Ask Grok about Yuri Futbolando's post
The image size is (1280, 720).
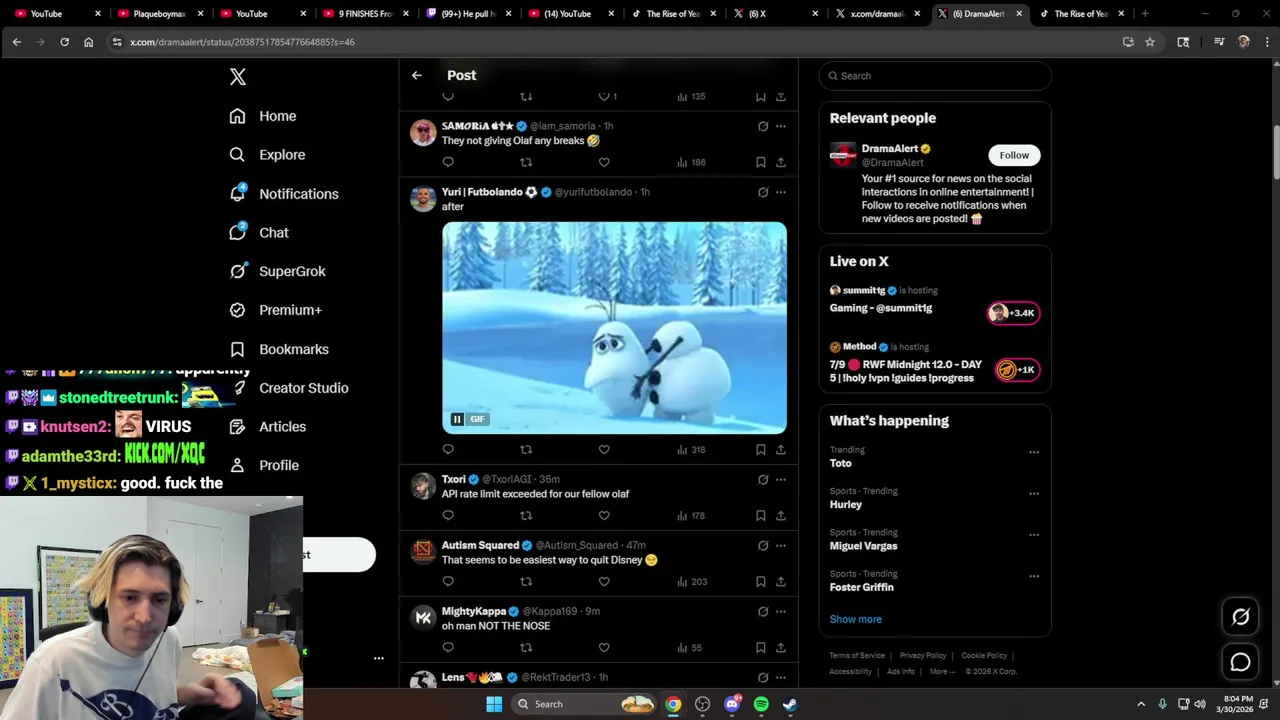763,192
